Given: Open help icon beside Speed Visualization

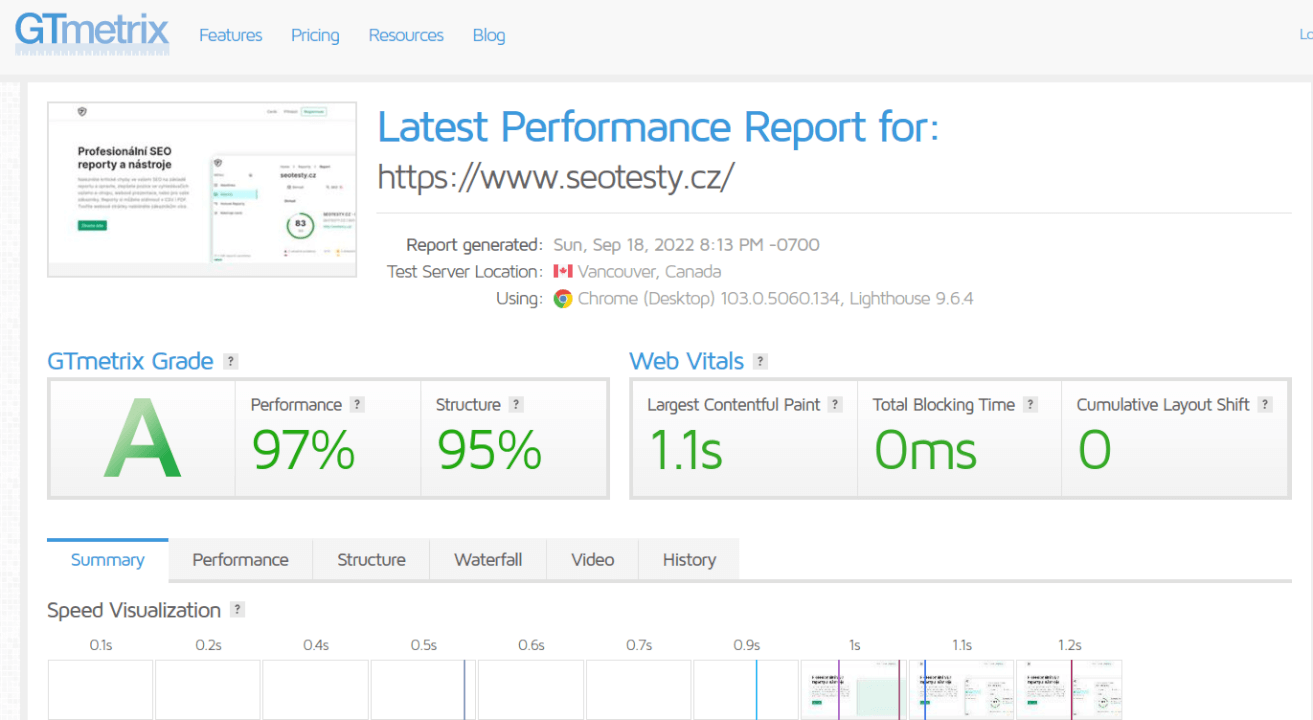Looking at the screenshot, I should 237,609.
